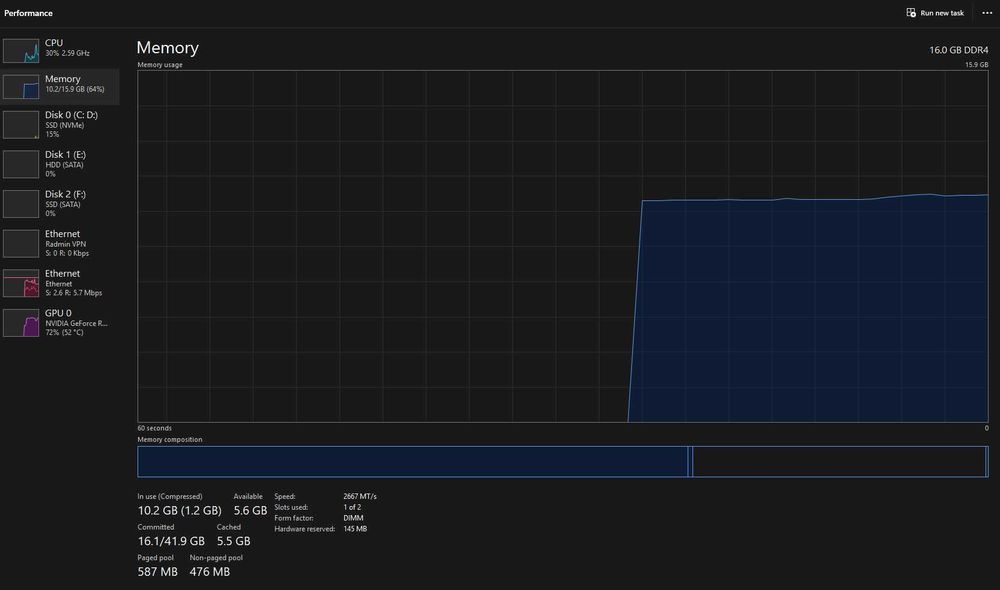Click the Memory composition bar in-use segment

click(x=413, y=461)
